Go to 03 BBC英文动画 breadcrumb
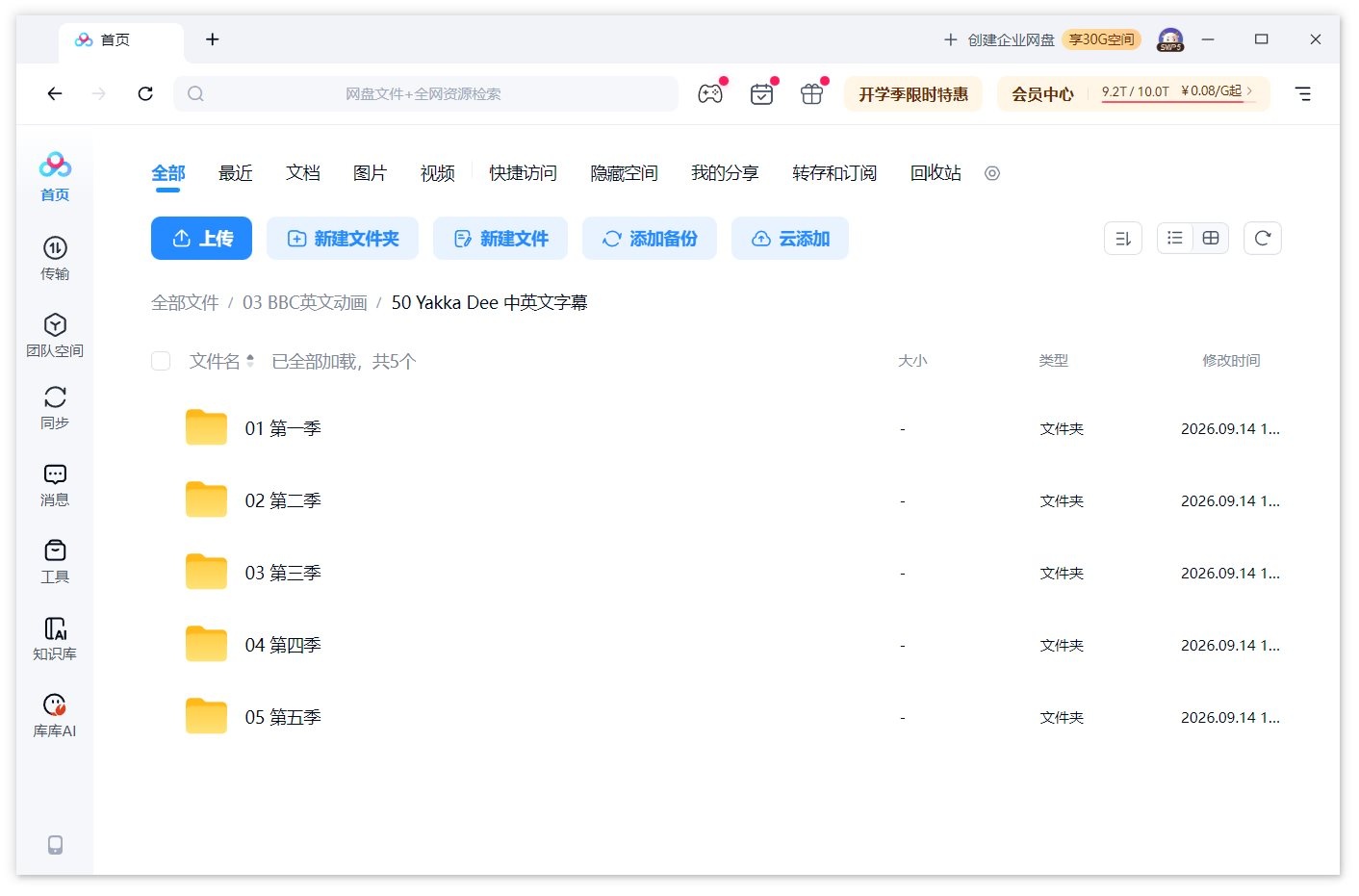 305,302
